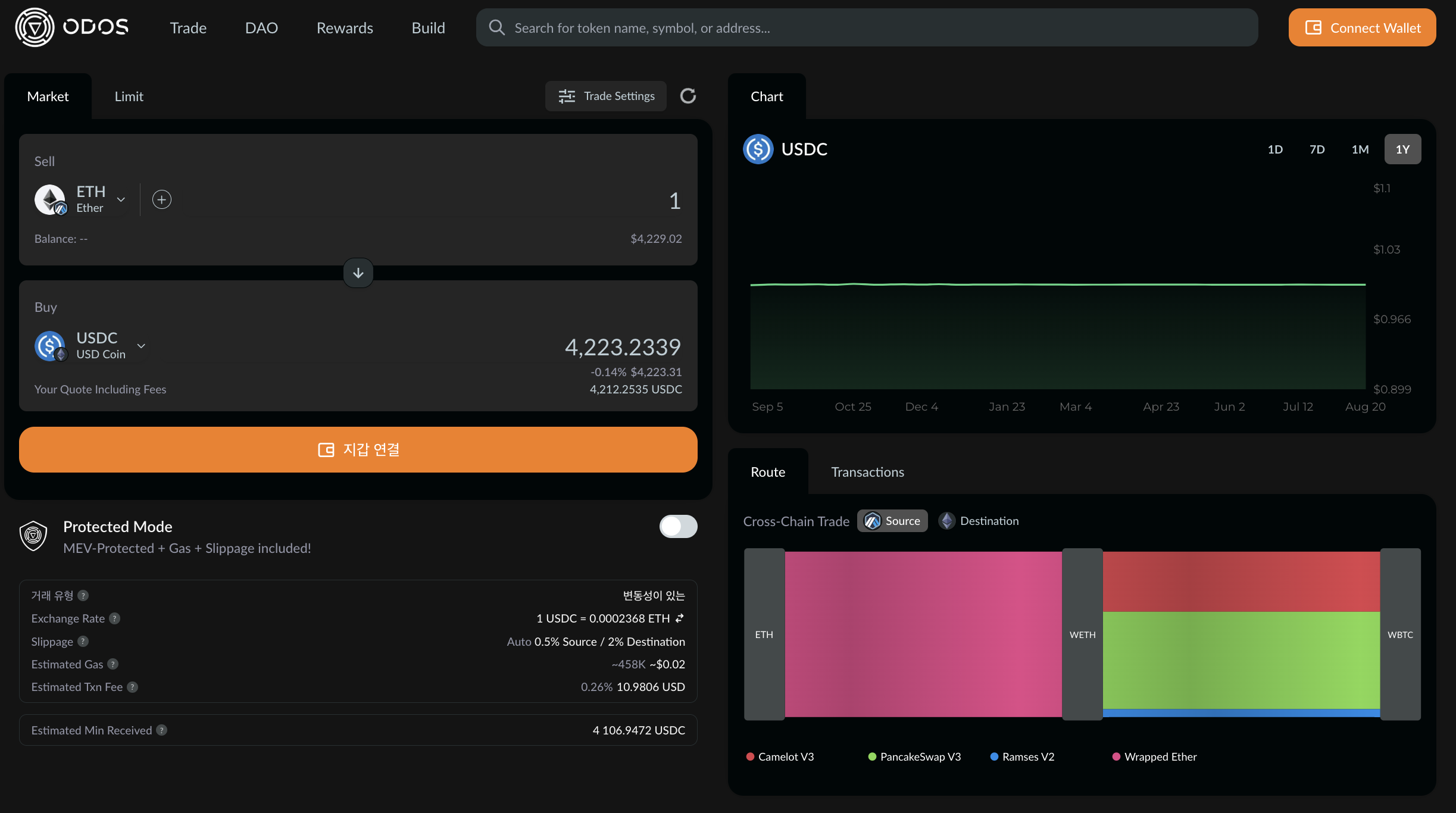The width and height of the screenshot is (1456, 813).
Task: Click the sell amount input showing 1
Action: point(674,201)
